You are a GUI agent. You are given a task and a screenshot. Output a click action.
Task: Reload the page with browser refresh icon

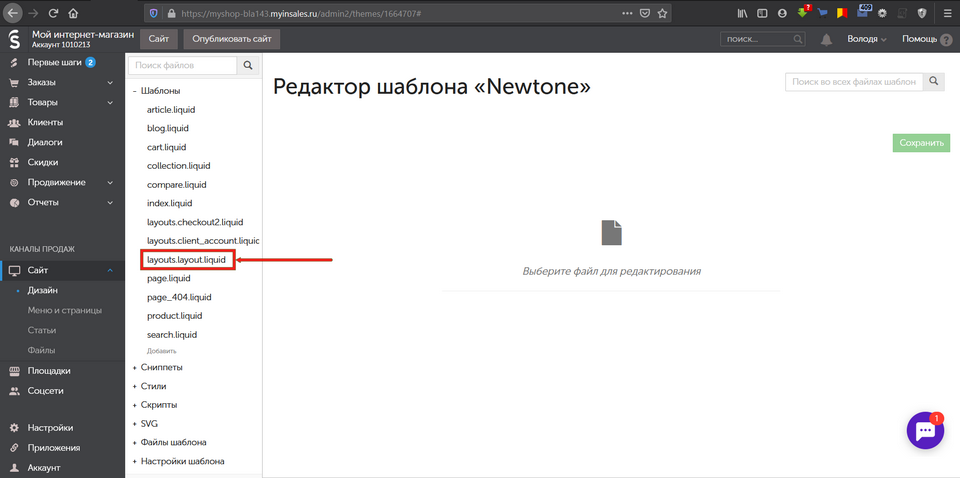tap(53, 13)
